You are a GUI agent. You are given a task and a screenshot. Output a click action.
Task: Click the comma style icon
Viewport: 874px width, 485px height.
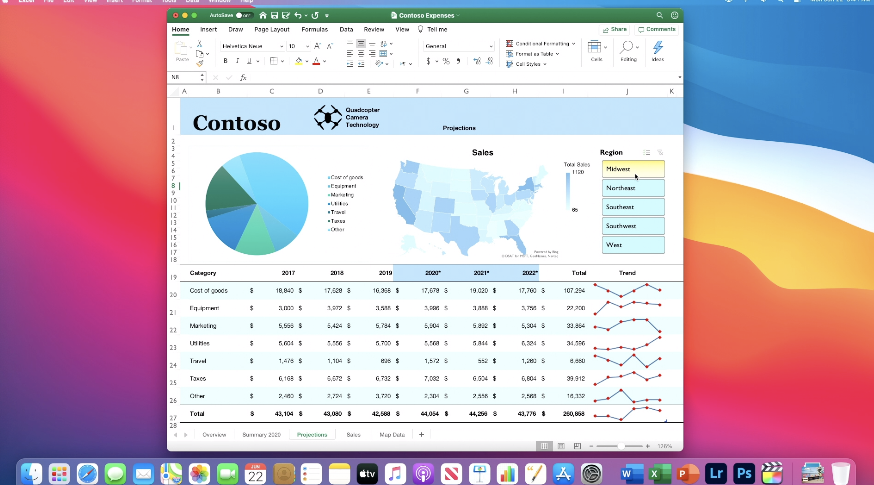coord(458,61)
